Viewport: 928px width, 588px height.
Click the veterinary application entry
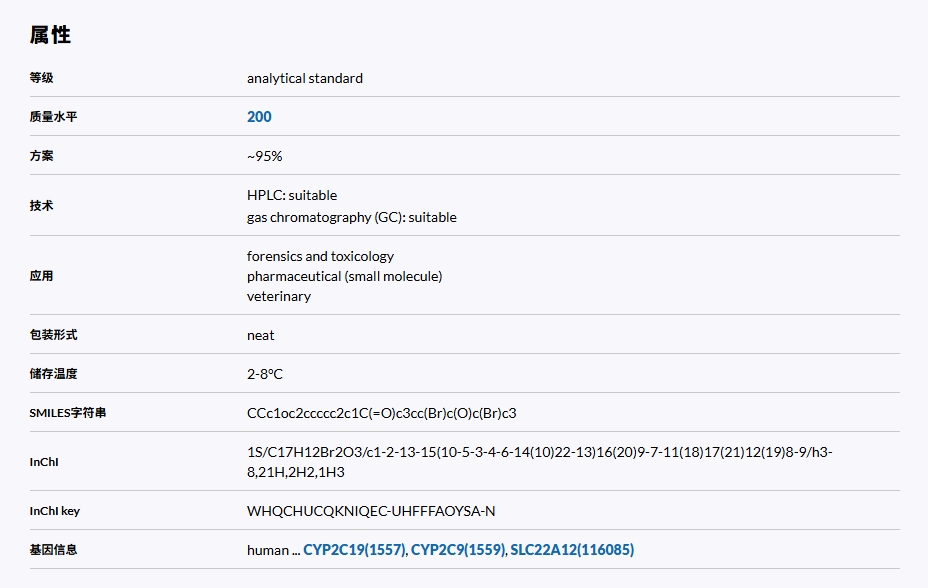(279, 296)
